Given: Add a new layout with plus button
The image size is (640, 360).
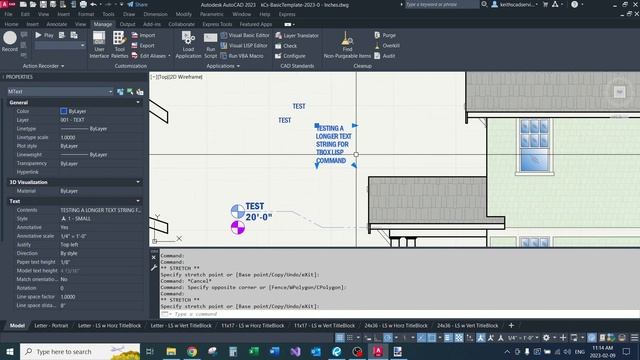Looking at the screenshot, I should [x=511, y=325].
